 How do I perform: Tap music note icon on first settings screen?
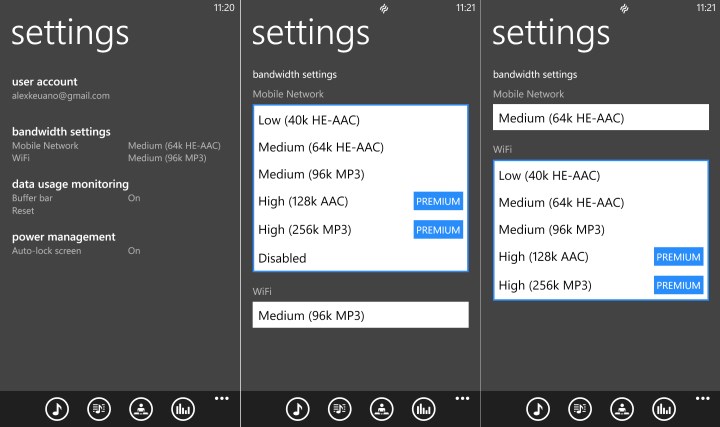(x=57, y=408)
